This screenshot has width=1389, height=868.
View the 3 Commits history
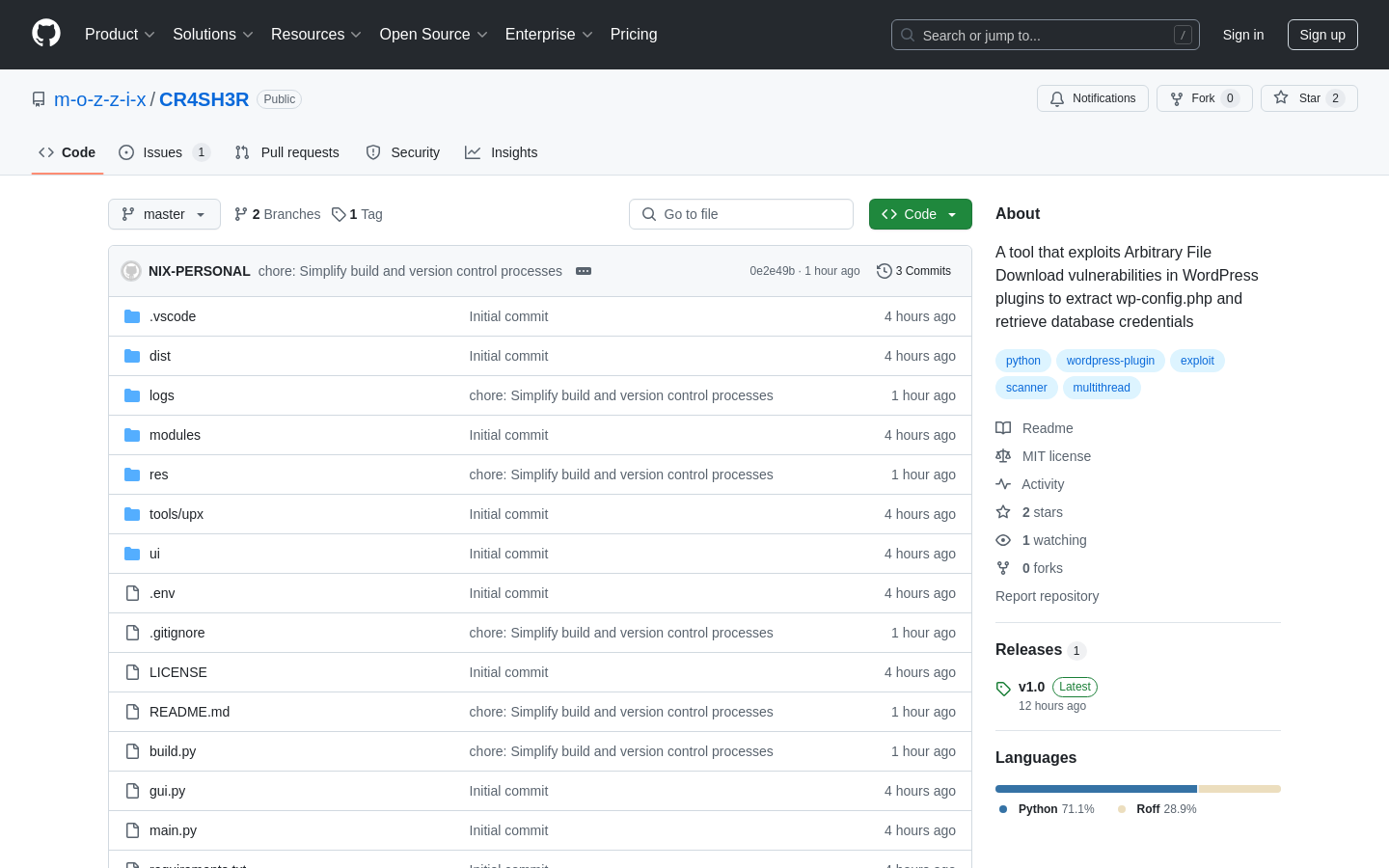pyautogui.click(x=913, y=271)
